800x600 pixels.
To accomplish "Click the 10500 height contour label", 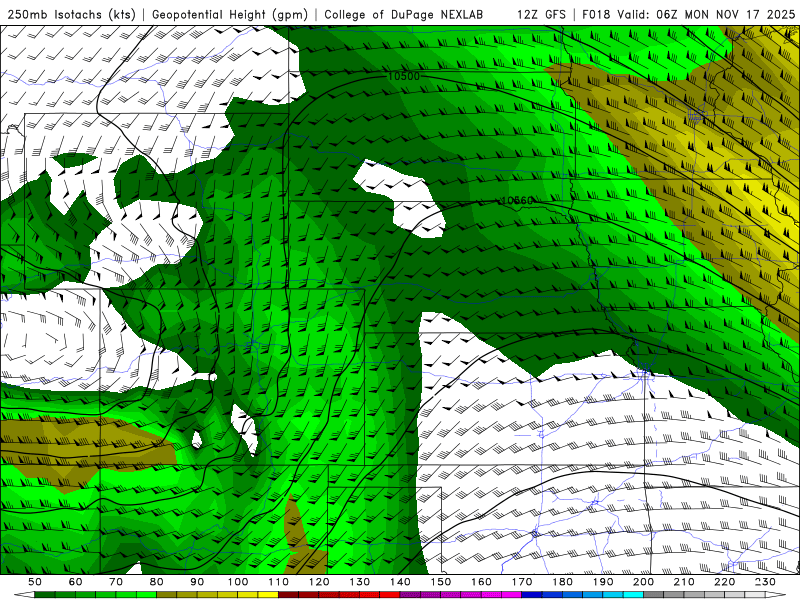I will (x=404, y=77).
